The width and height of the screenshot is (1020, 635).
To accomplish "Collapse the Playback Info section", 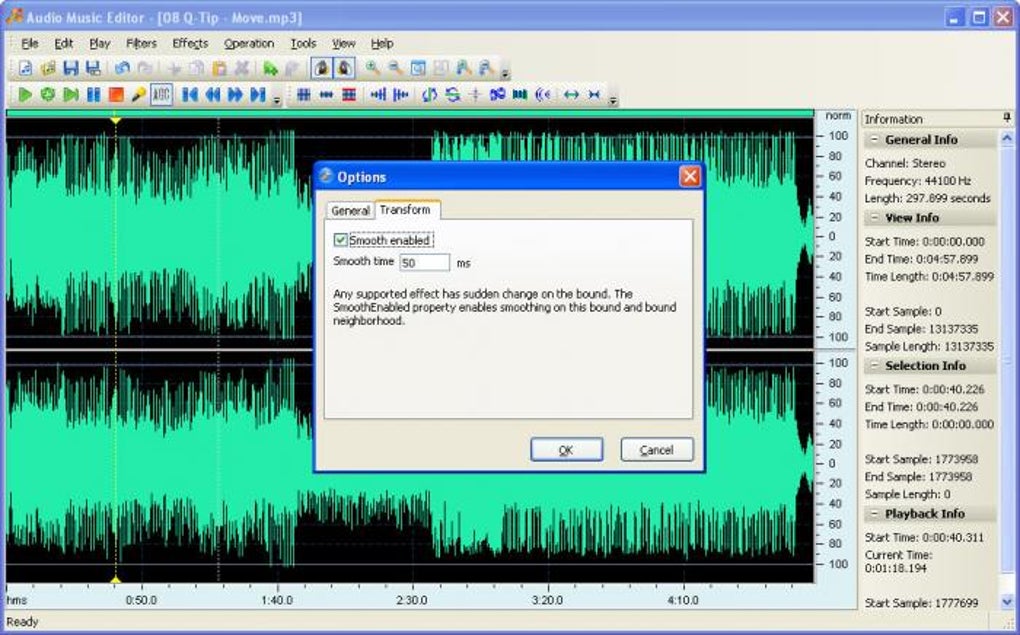I will pos(875,513).
